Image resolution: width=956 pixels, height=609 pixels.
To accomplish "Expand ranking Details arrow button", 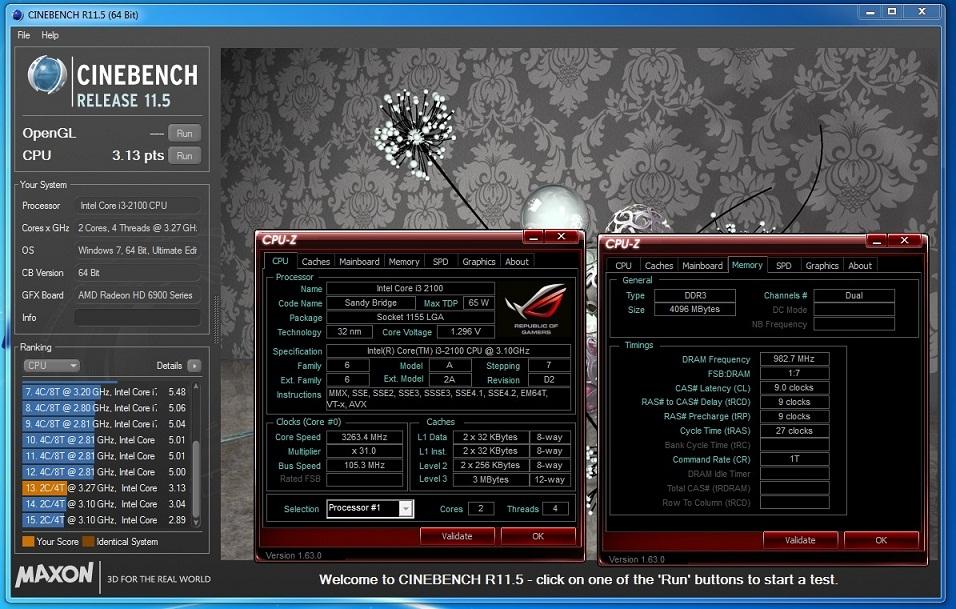I will pos(194,366).
